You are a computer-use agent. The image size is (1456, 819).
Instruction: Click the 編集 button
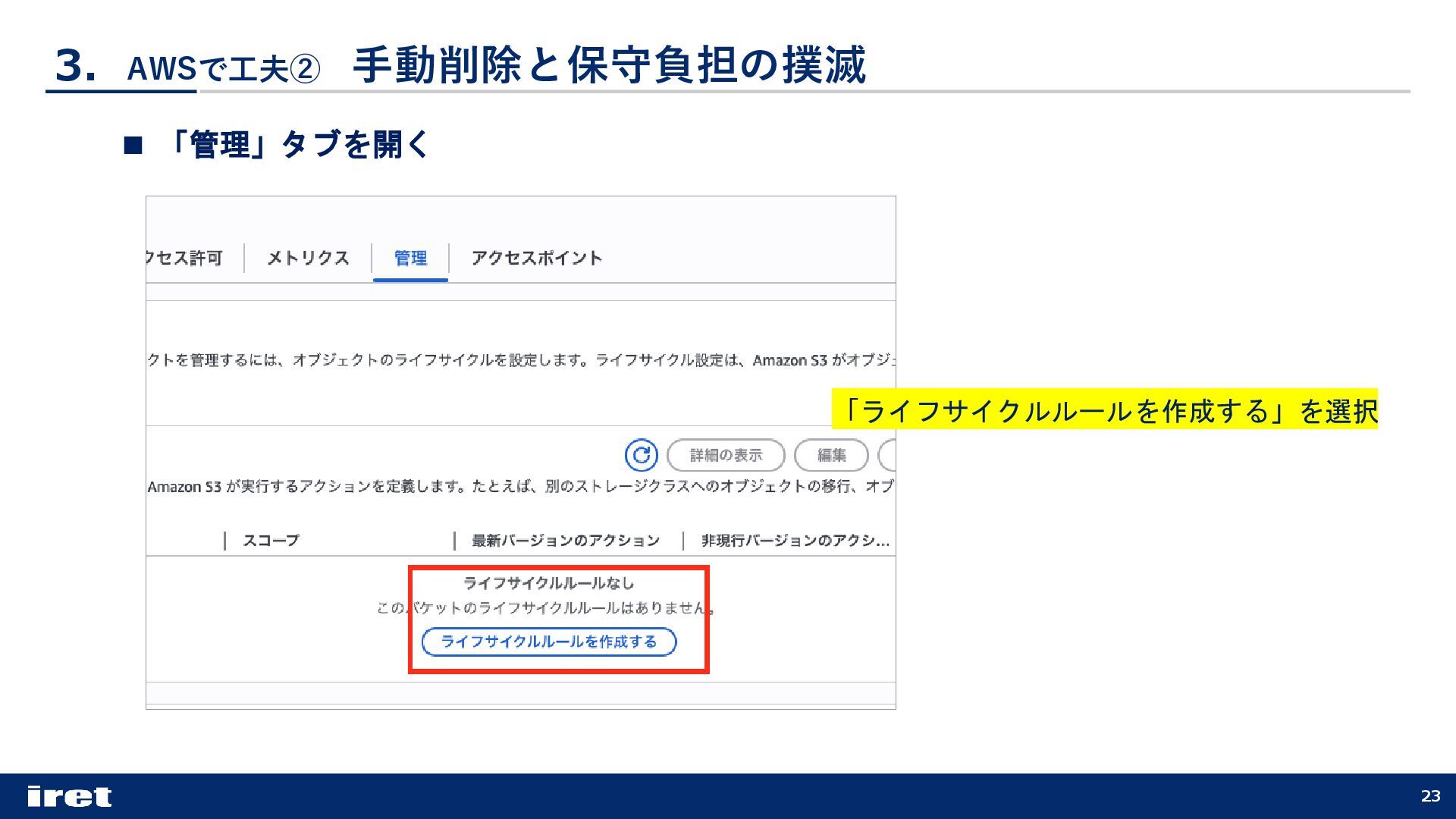(x=831, y=455)
